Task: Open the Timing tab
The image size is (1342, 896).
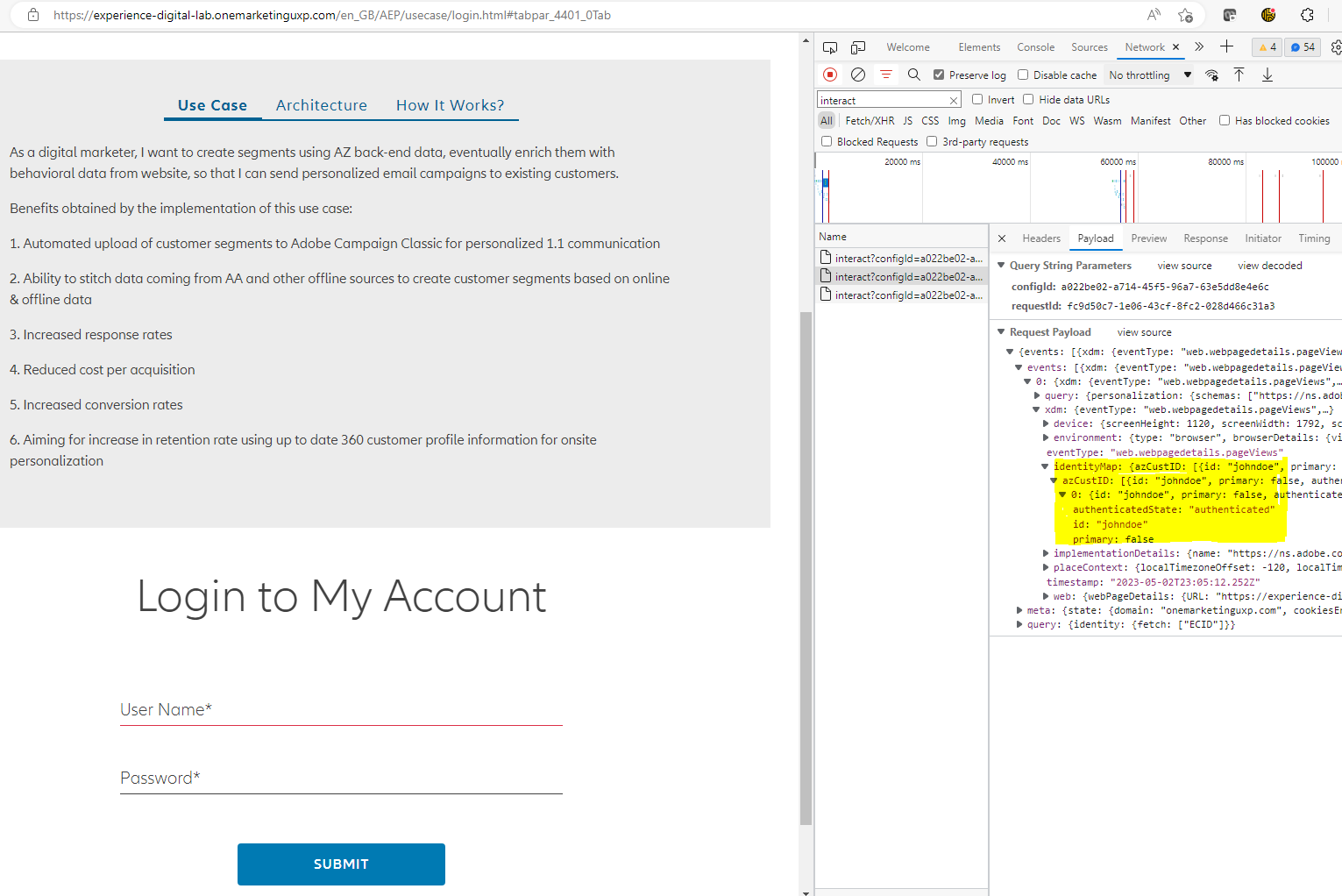Action: 1314,238
